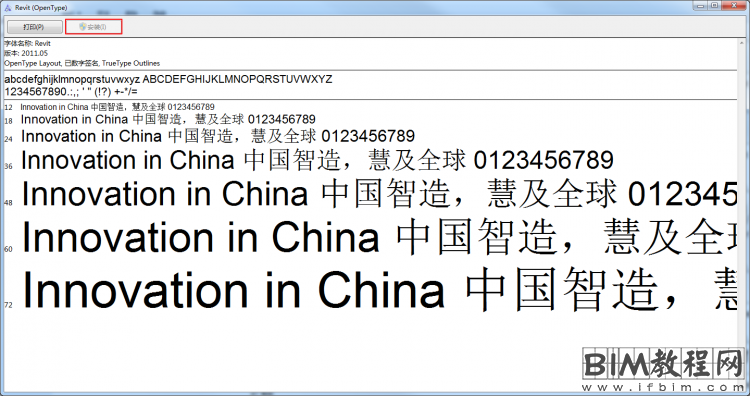Select the '版本: 2011.05' version line
This screenshot has width=750, height=396.
click(x=26, y=53)
